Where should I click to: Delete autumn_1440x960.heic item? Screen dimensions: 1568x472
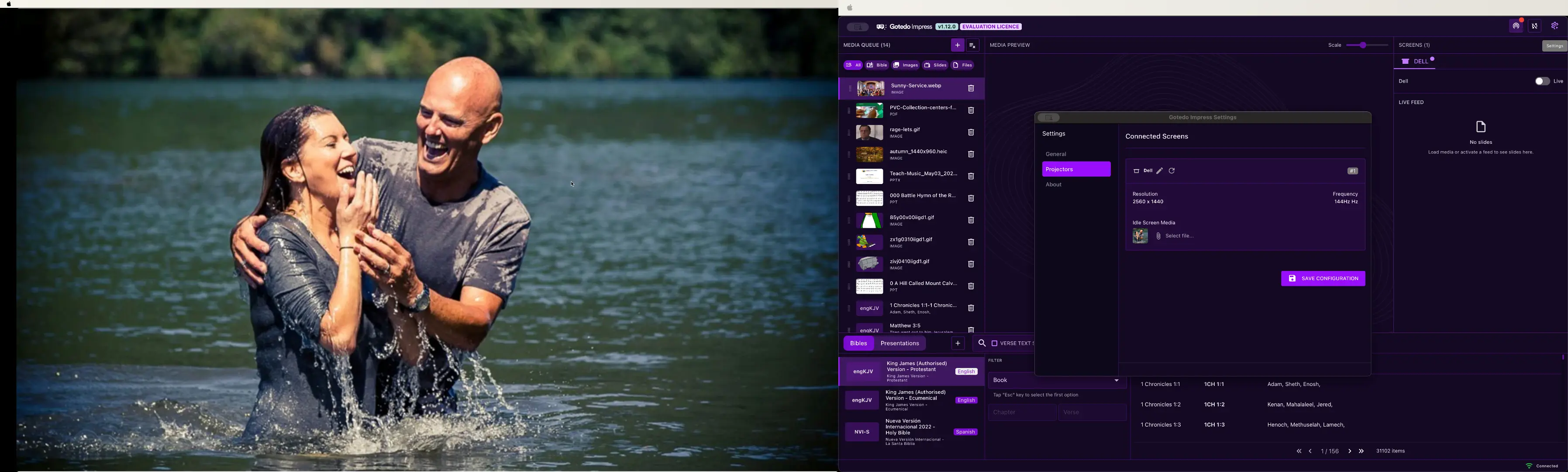pyautogui.click(x=972, y=155)
